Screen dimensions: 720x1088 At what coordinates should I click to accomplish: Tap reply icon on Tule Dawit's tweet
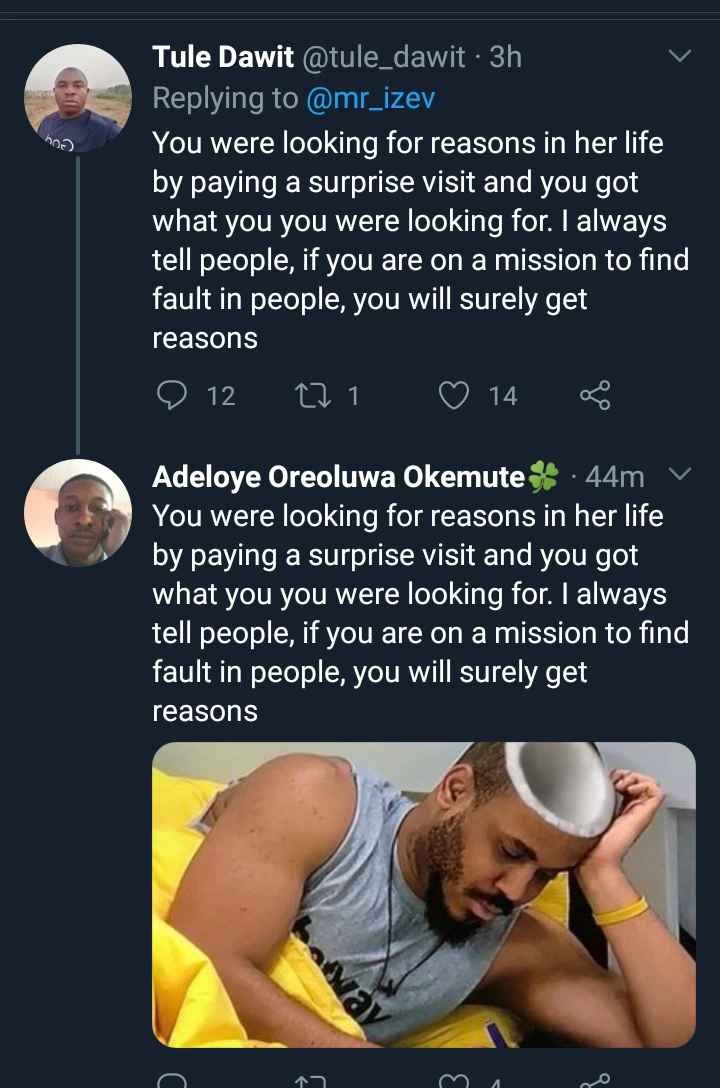click(173, 396)
